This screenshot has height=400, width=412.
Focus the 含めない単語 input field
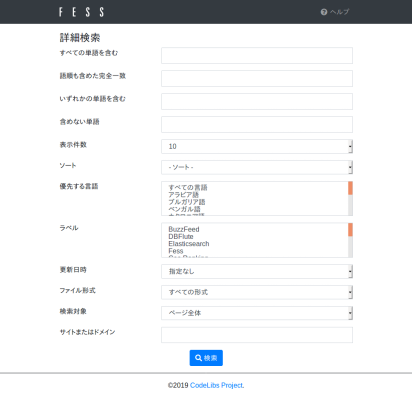click(257, 124)
